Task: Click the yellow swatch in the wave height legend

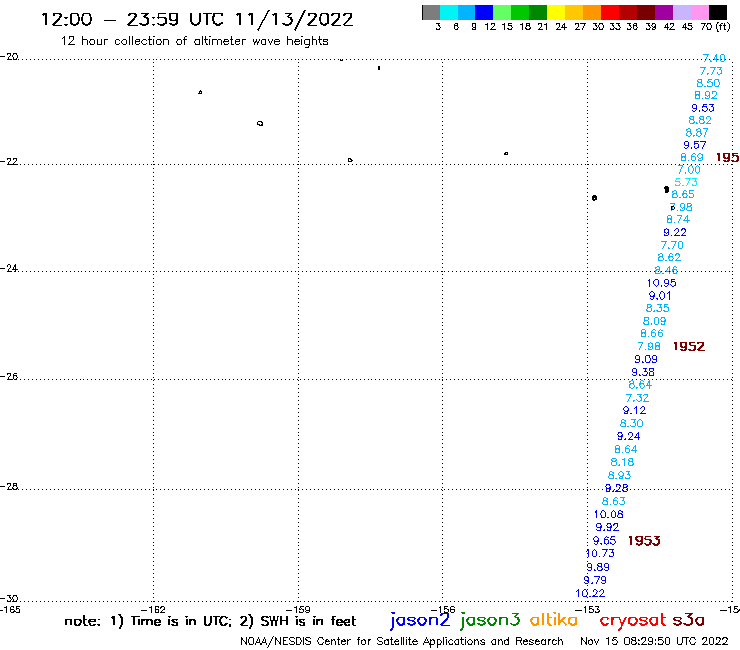Action: [556, 12]
